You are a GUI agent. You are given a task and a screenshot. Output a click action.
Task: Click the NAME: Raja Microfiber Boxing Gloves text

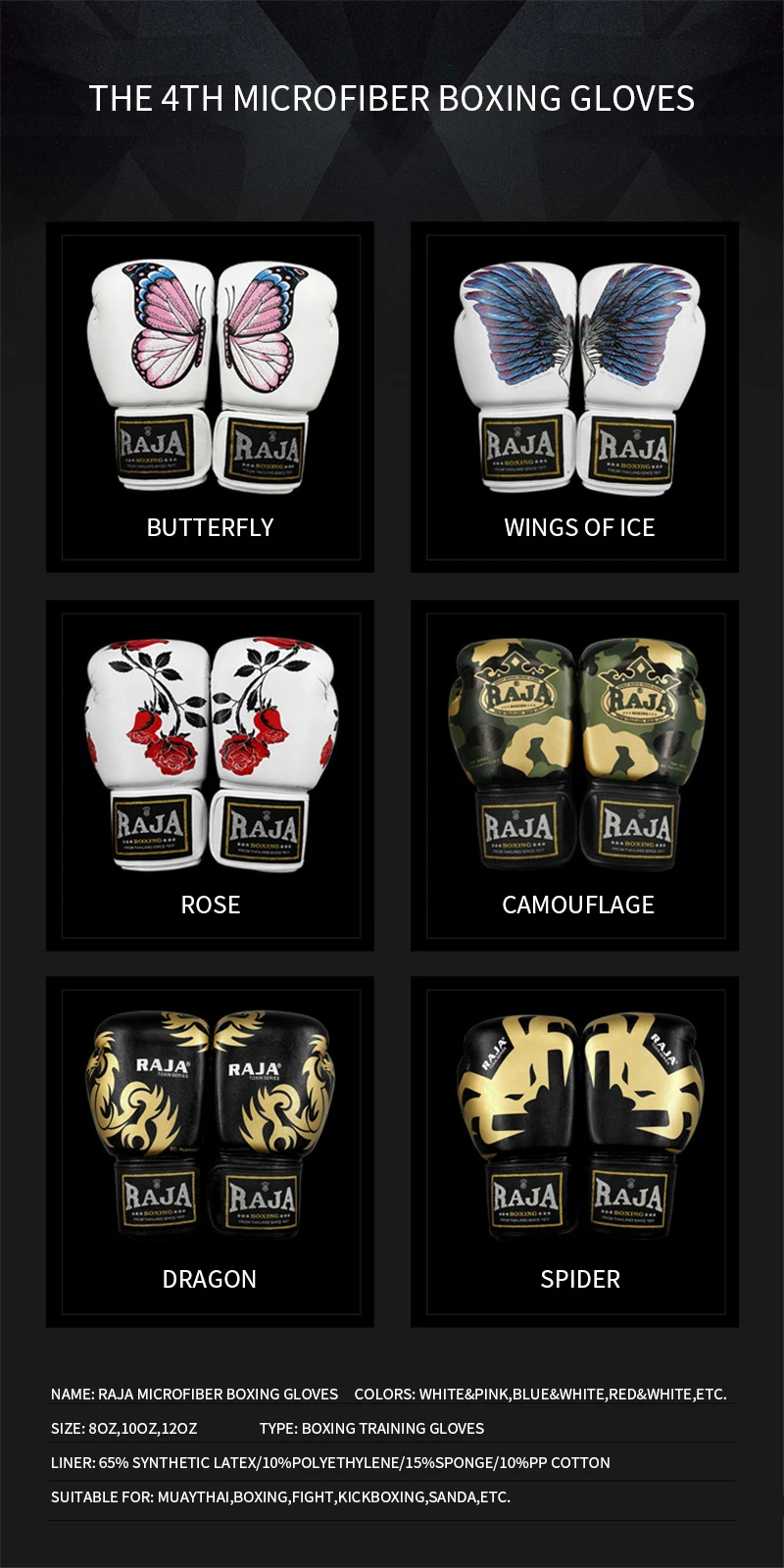coord(194,1394)
